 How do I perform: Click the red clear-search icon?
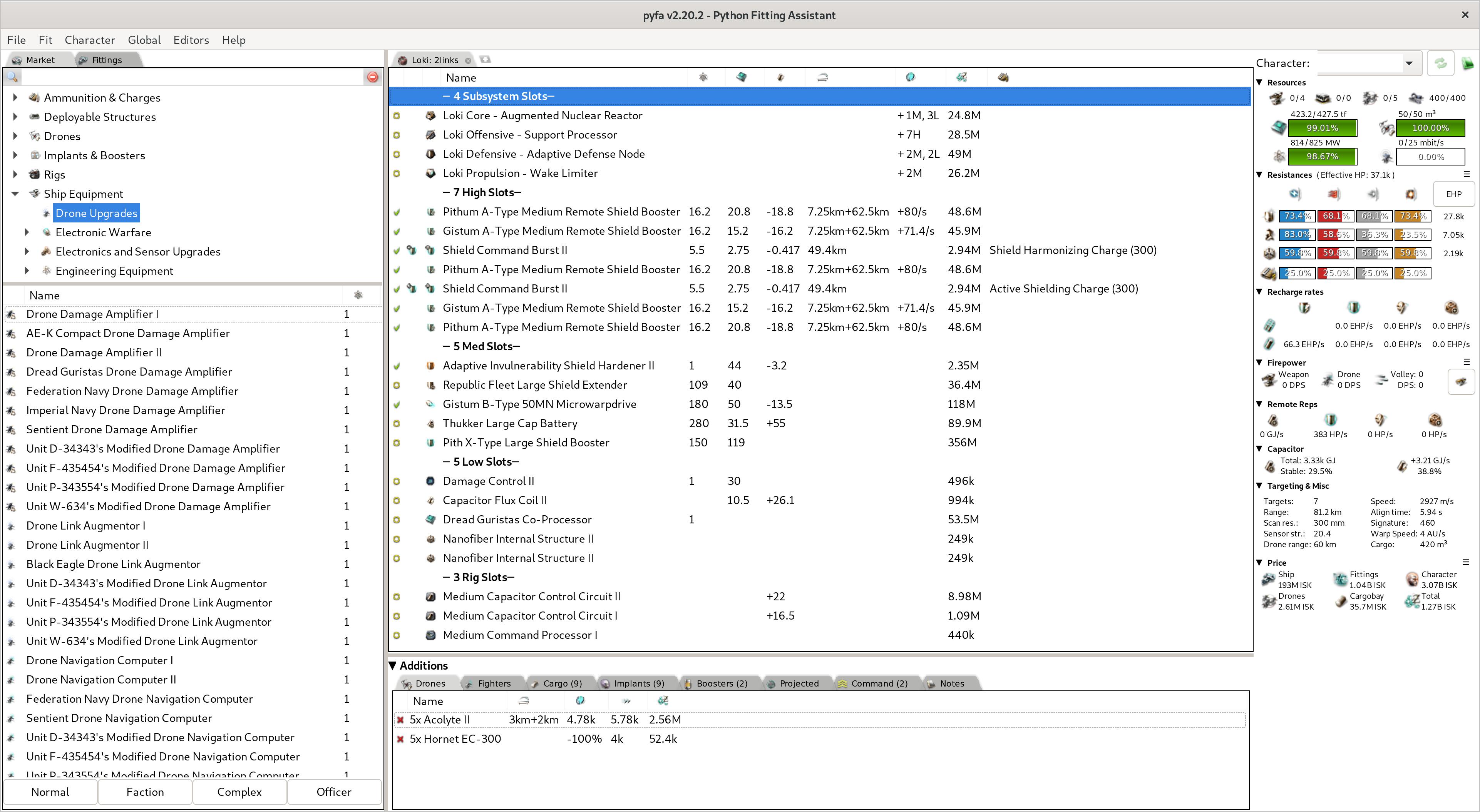(372, 77)
